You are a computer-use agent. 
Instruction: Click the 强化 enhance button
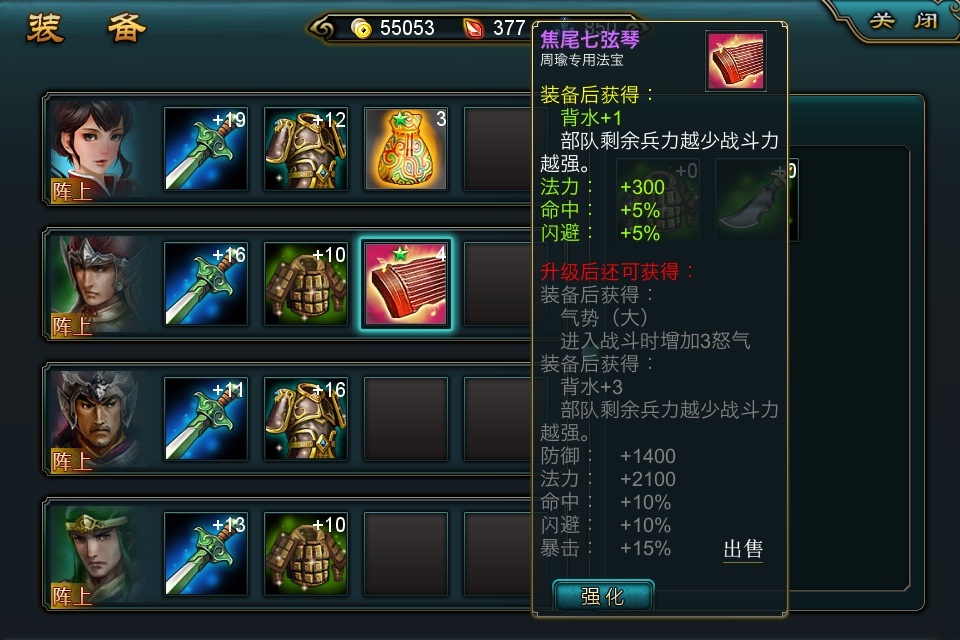point(603,596)
